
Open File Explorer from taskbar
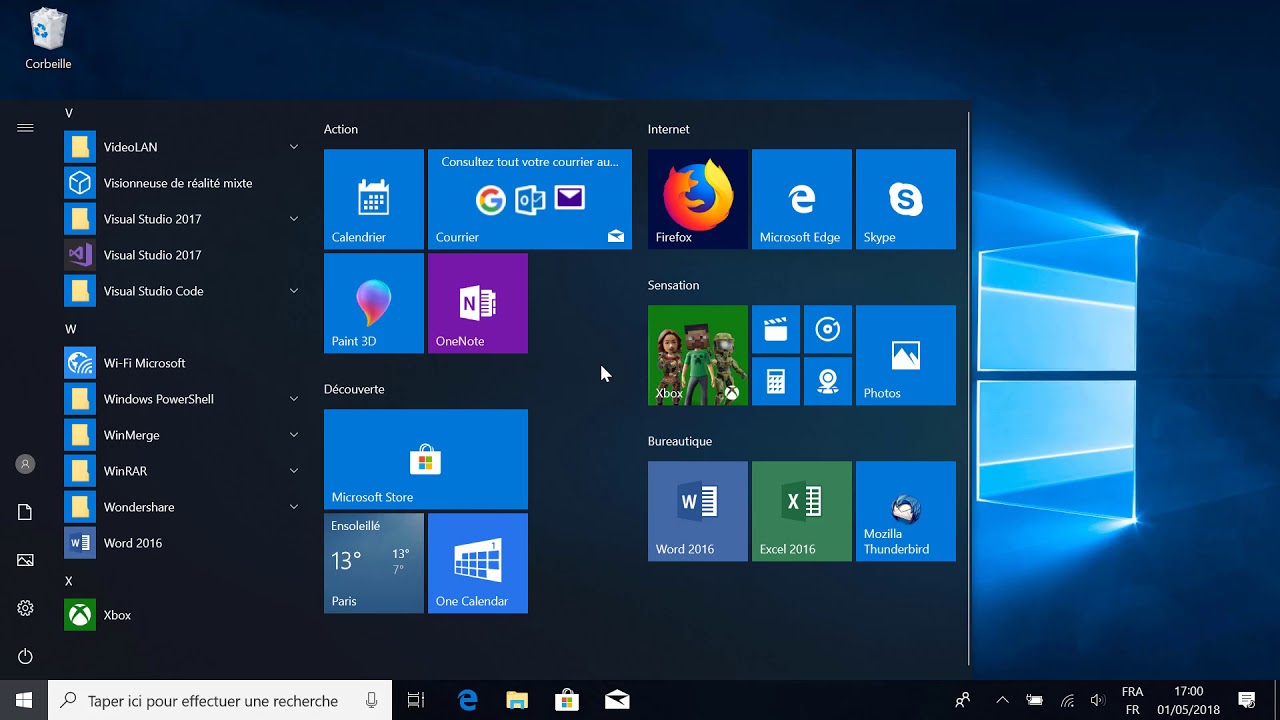(x=517, y=701)
